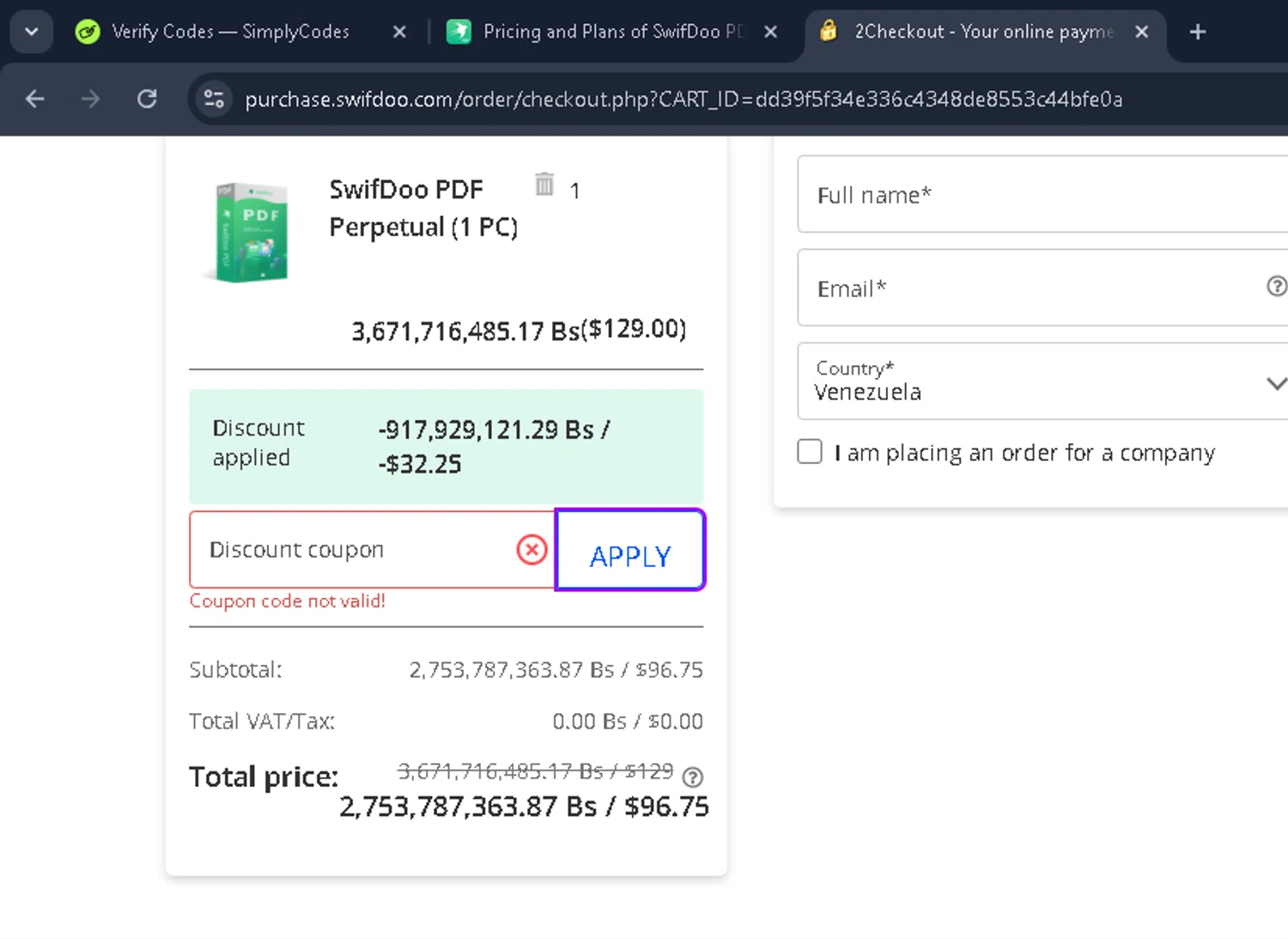This screenshot has width=1288, height=939.
Task: Select the 2Checkout online payment tab
Action: point(983,32)
